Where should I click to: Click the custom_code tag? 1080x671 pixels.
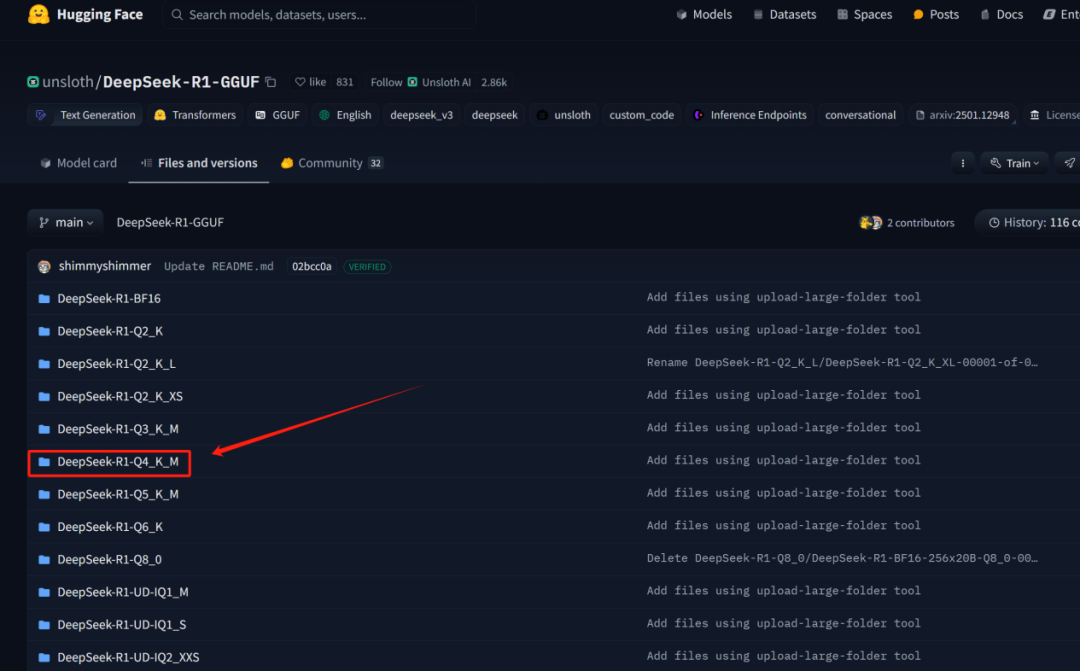coord(642,115)
